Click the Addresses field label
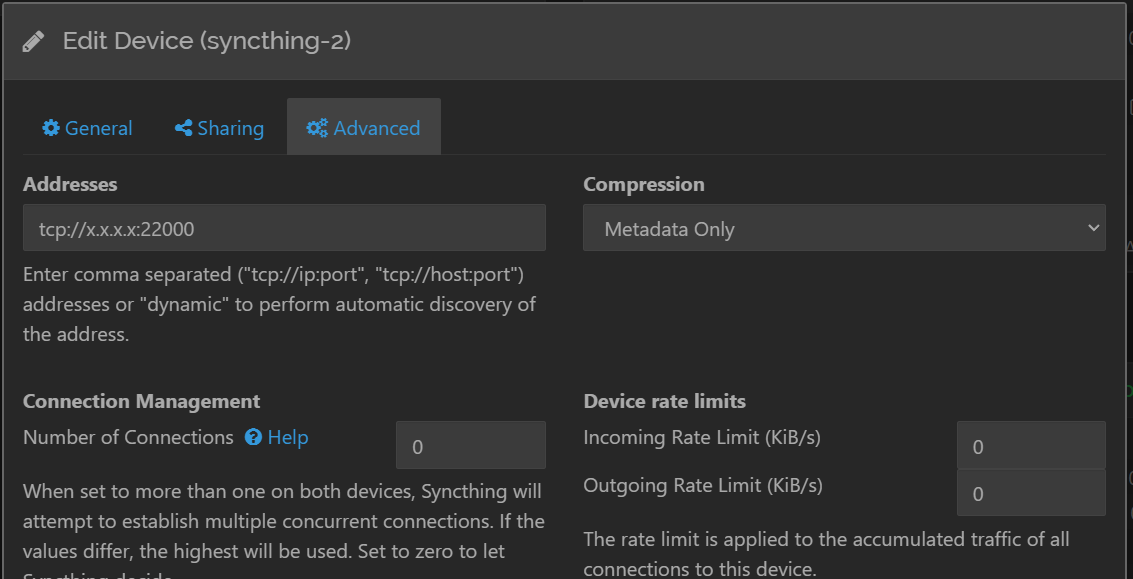The width and height of the screenshot is (1133, 579). tap(70, 185)
